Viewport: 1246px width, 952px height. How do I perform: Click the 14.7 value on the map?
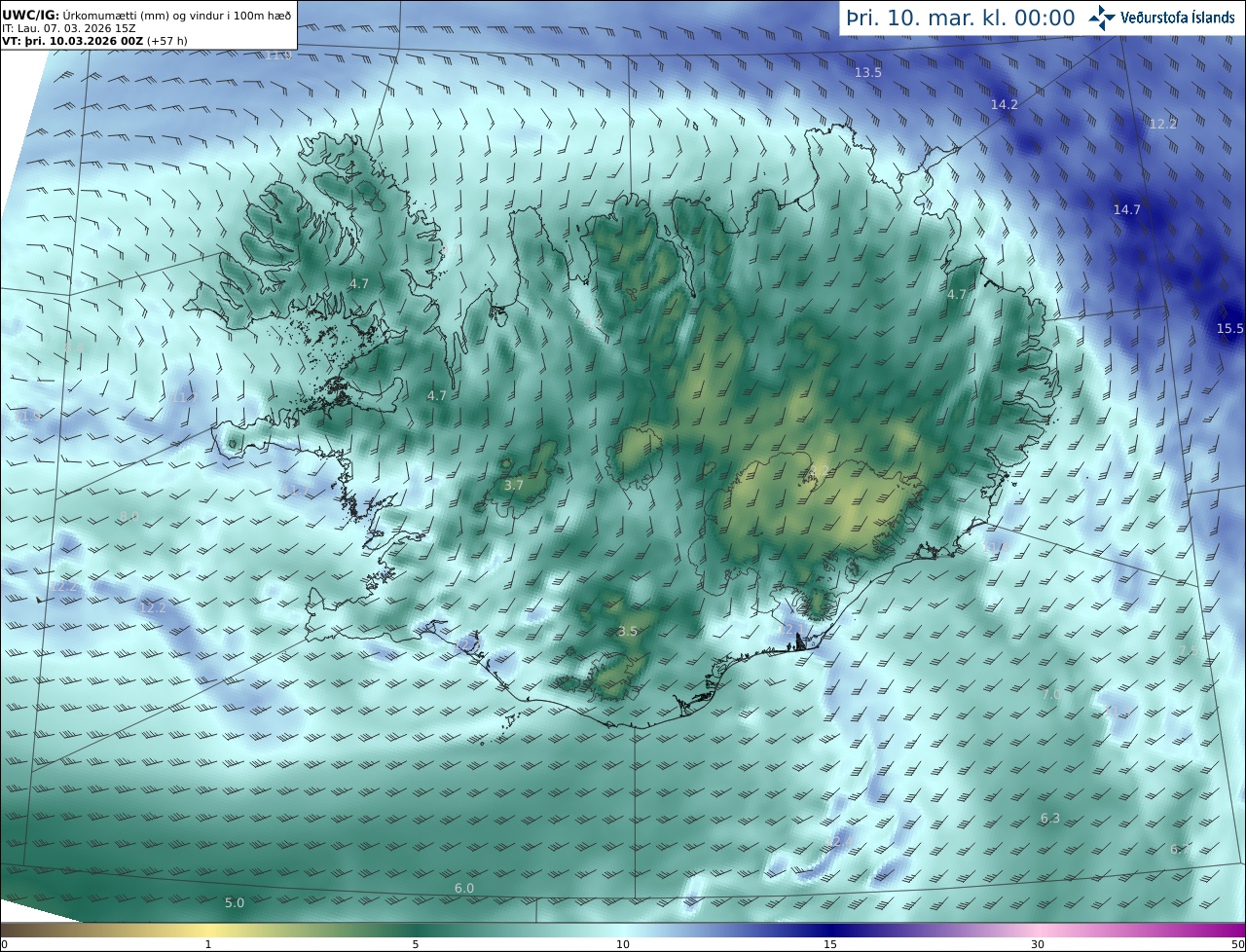[1127, 209]
